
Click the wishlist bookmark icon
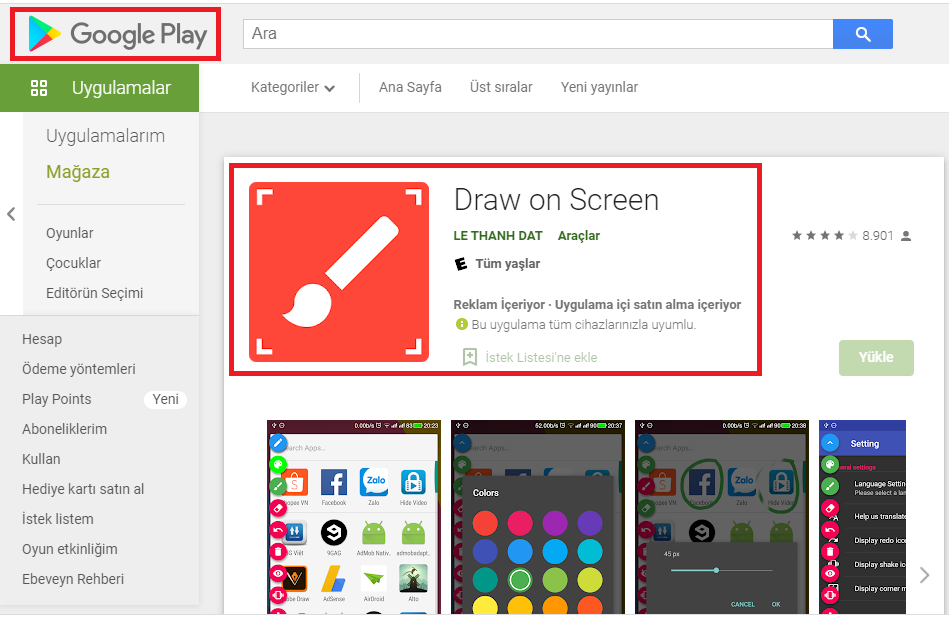pyautogui.click(x=470, y=357)
